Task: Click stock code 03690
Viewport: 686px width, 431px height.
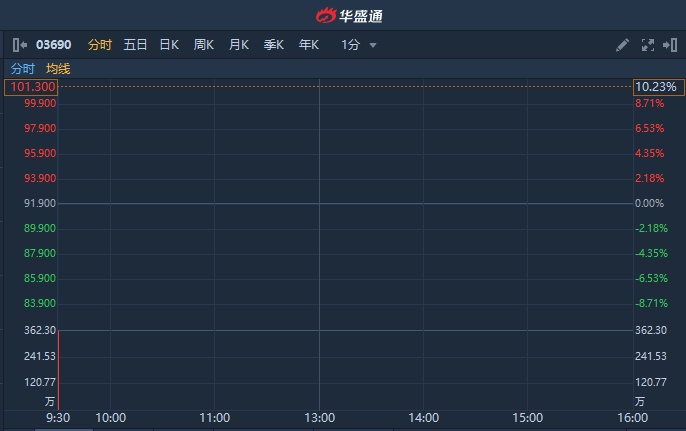Action: pyautogui.click(x=52, y=45)
